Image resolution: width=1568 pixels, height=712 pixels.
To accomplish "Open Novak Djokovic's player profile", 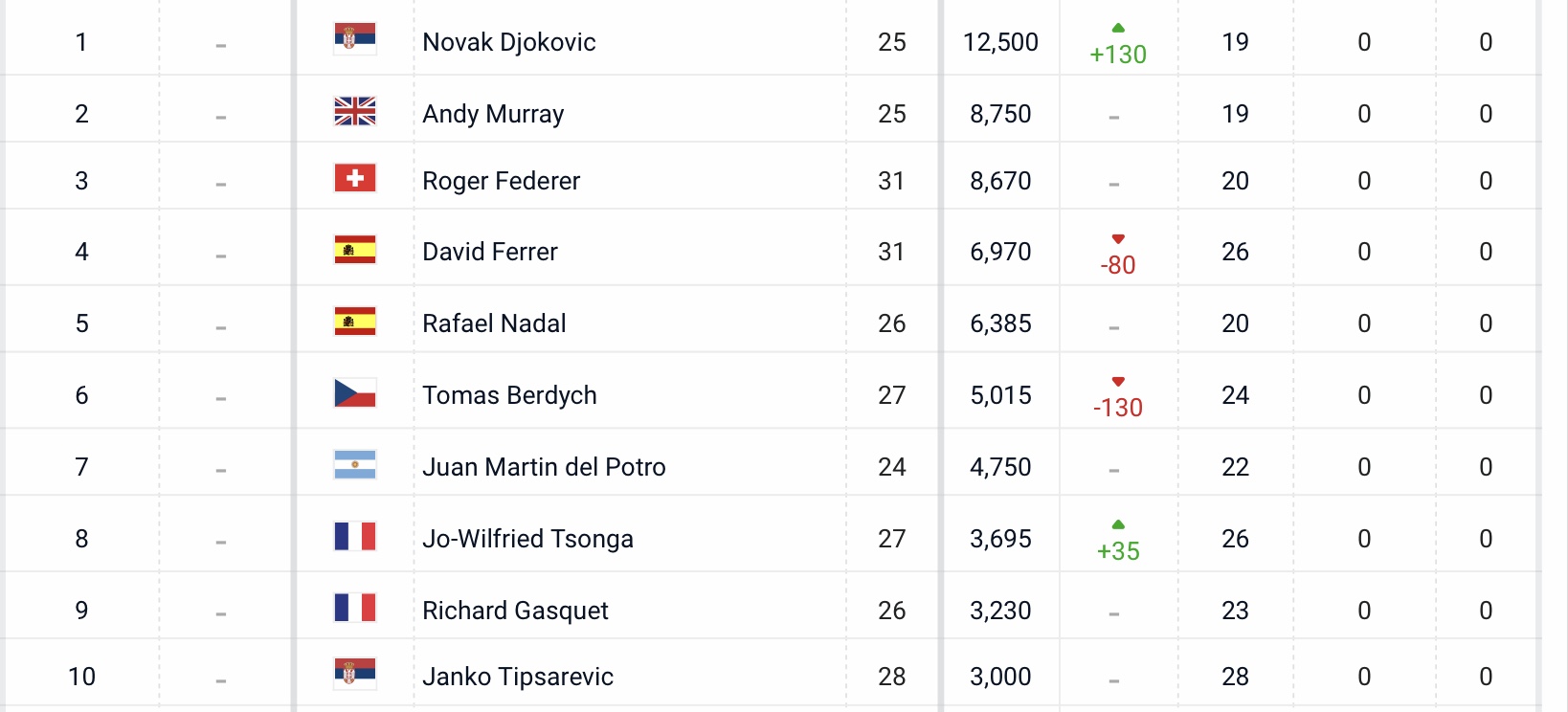I will (x=509, y=42).
